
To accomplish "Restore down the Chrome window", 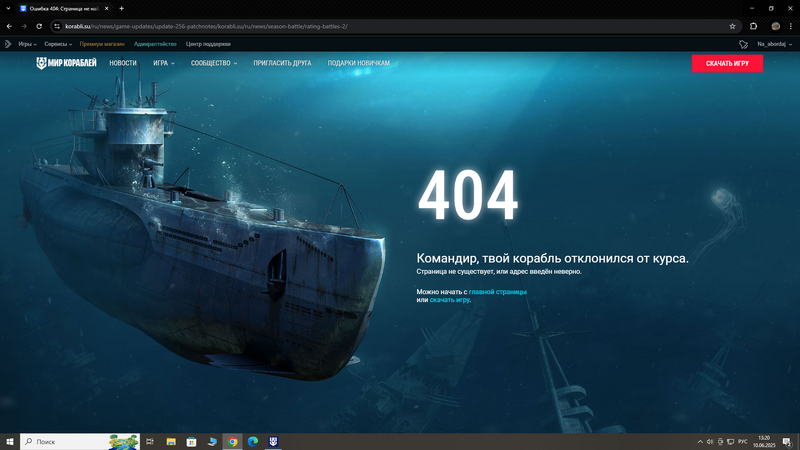I will coord(771,8).
